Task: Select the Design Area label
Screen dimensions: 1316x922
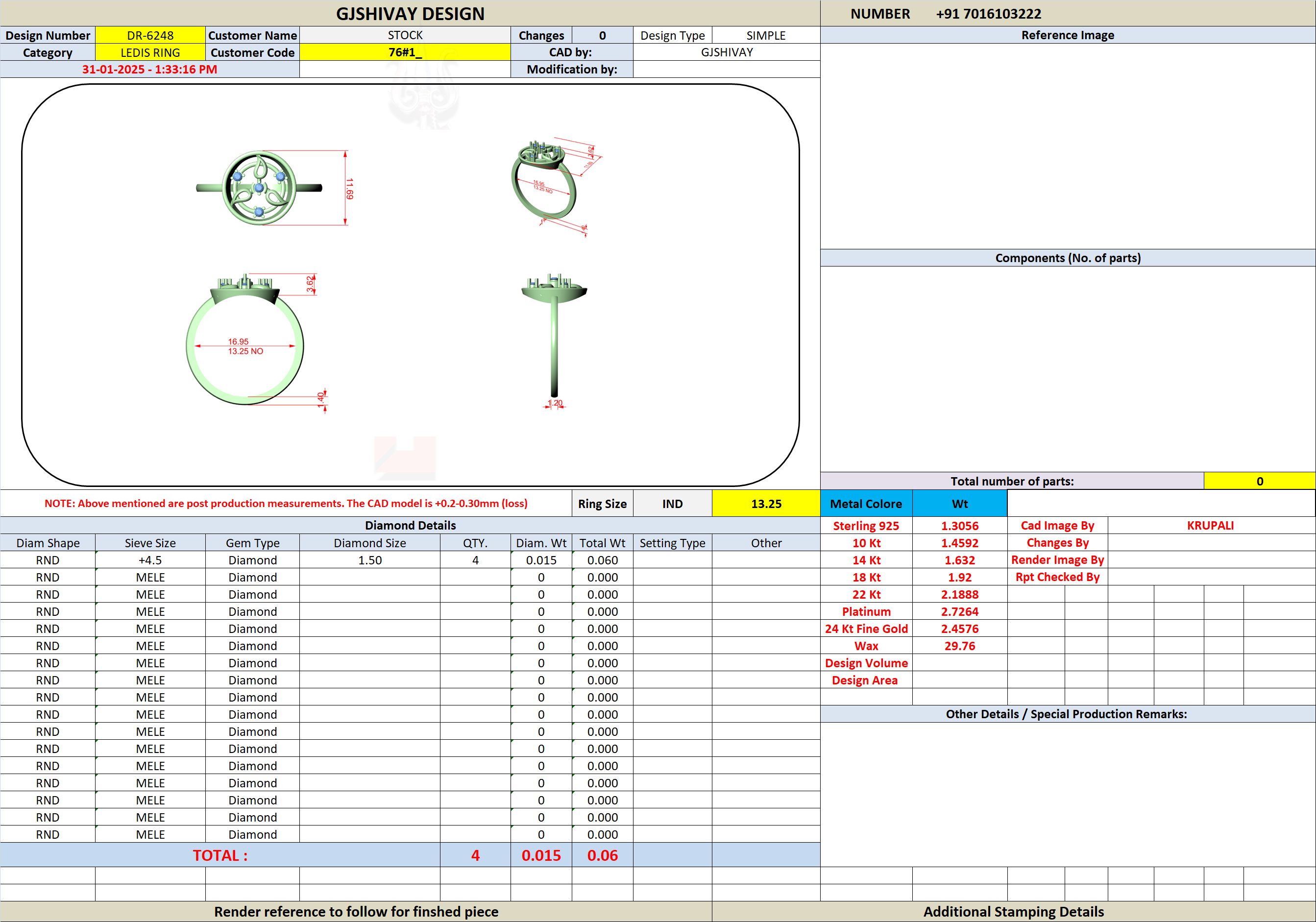Action: click(x=866, y=680)
